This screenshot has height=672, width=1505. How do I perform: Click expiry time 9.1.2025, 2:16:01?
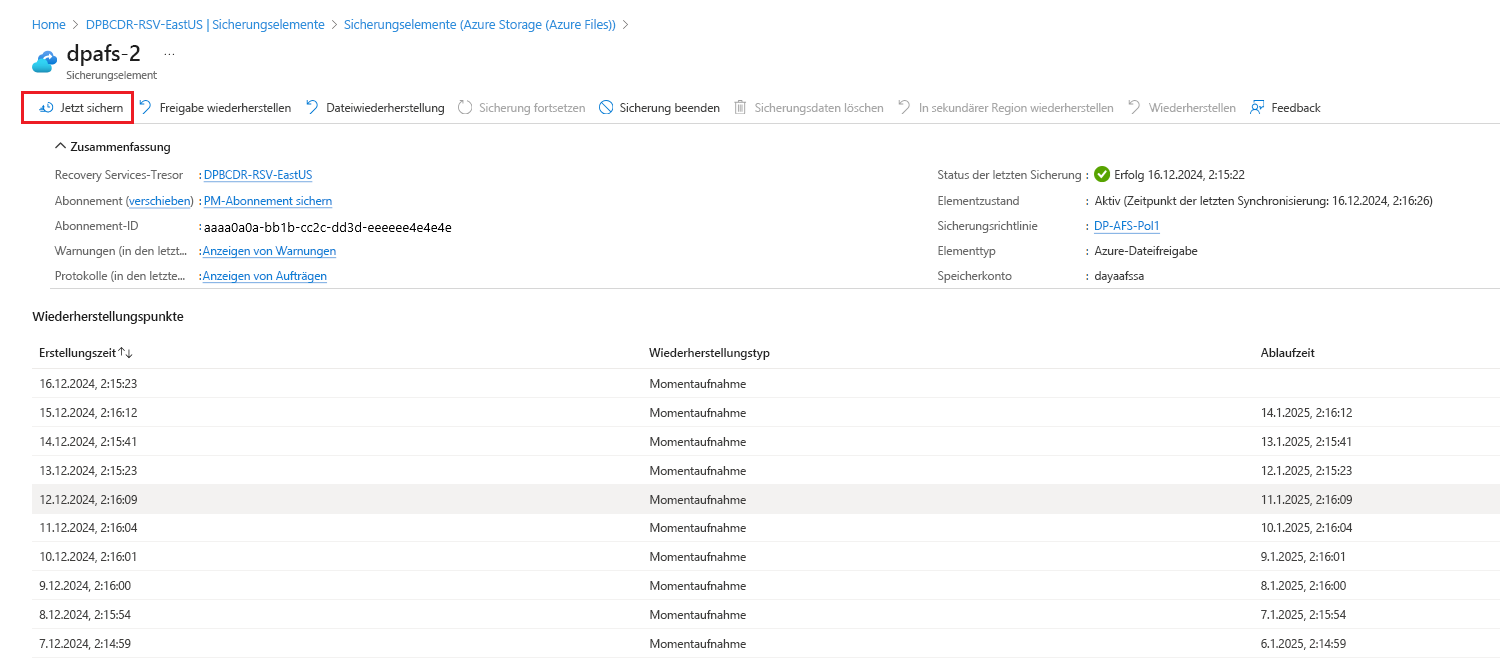click(1304, 557)
